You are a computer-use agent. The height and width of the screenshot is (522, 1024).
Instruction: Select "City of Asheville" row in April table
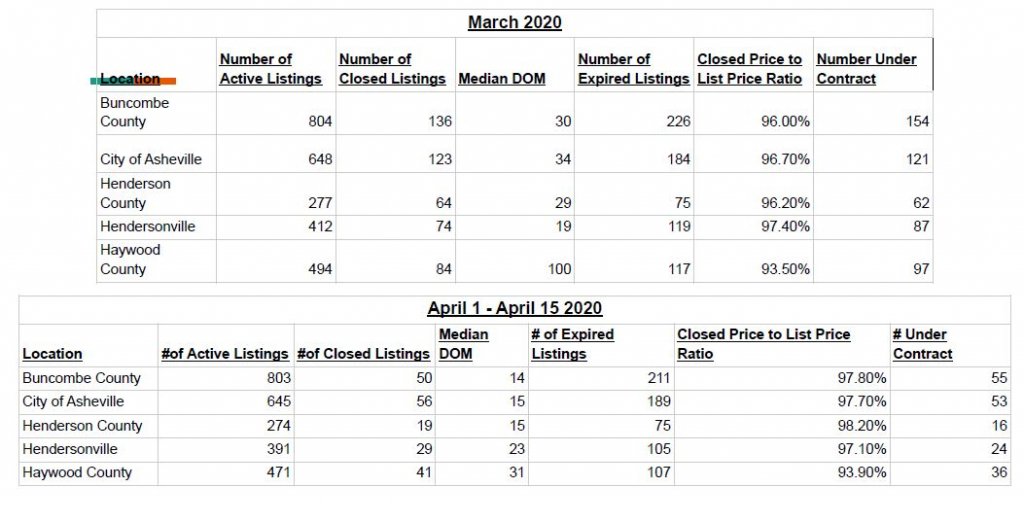[x=73, y=402]
